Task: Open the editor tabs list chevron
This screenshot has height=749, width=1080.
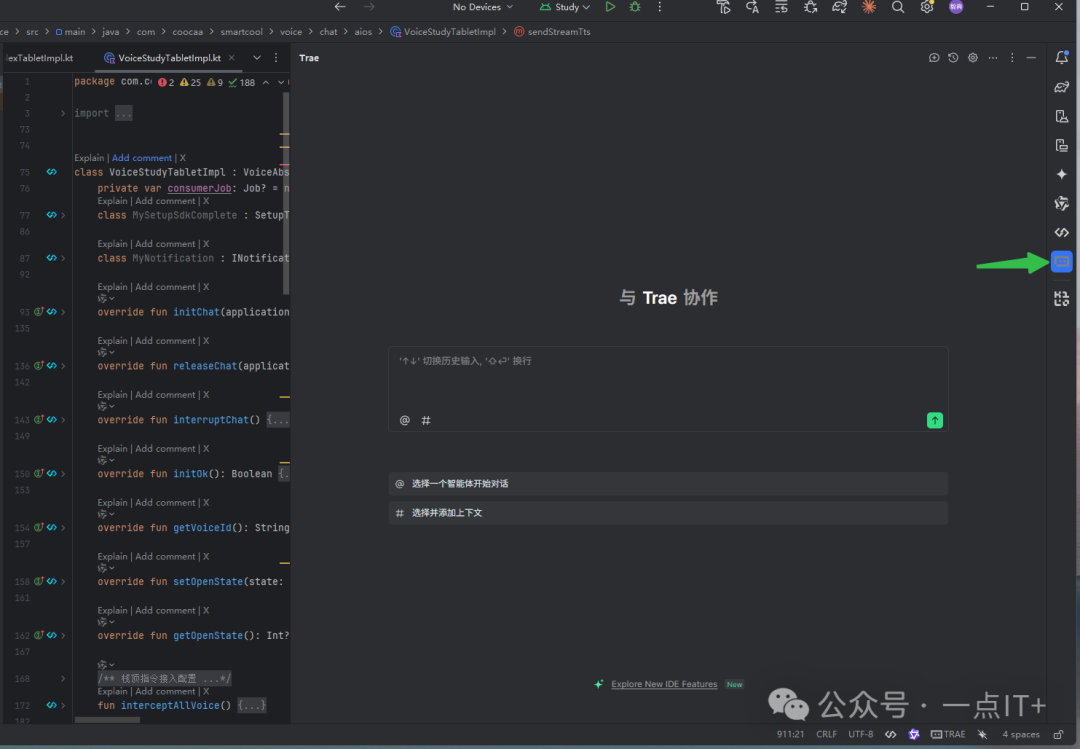Action: tap(257, 58)
